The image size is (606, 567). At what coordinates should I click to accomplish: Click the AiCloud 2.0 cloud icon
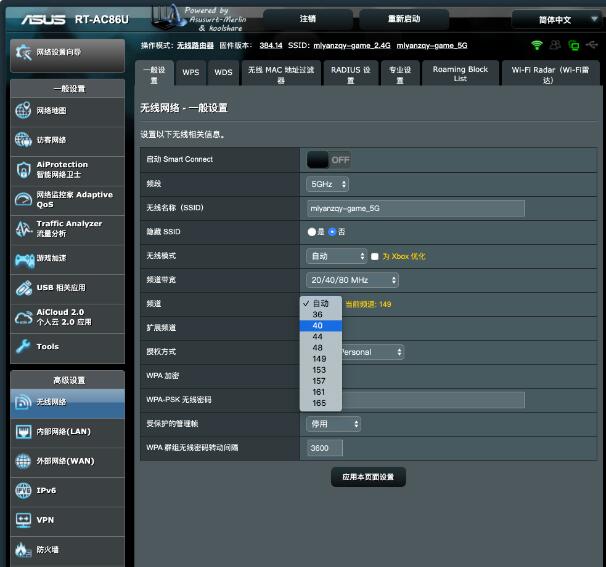click(x=23, y=317)
